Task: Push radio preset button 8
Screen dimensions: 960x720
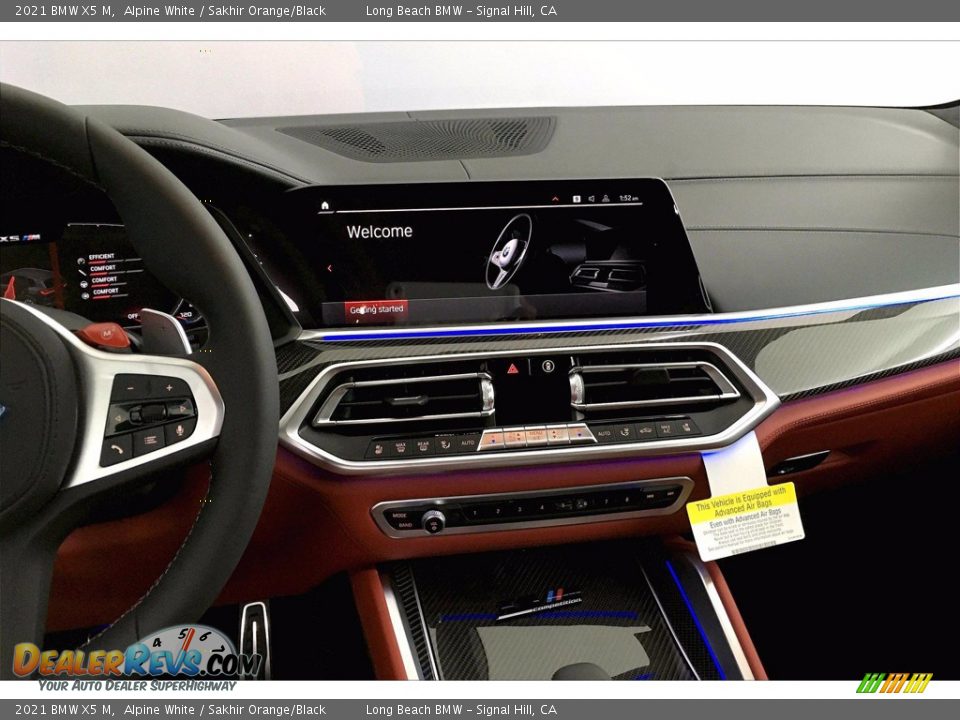Action: (x=627, y=498)
